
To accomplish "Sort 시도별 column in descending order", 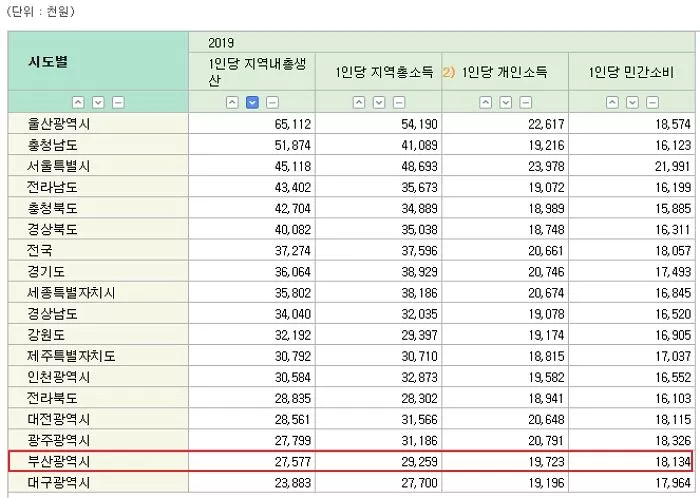I will pyautogui.click(x=98, y=102).
